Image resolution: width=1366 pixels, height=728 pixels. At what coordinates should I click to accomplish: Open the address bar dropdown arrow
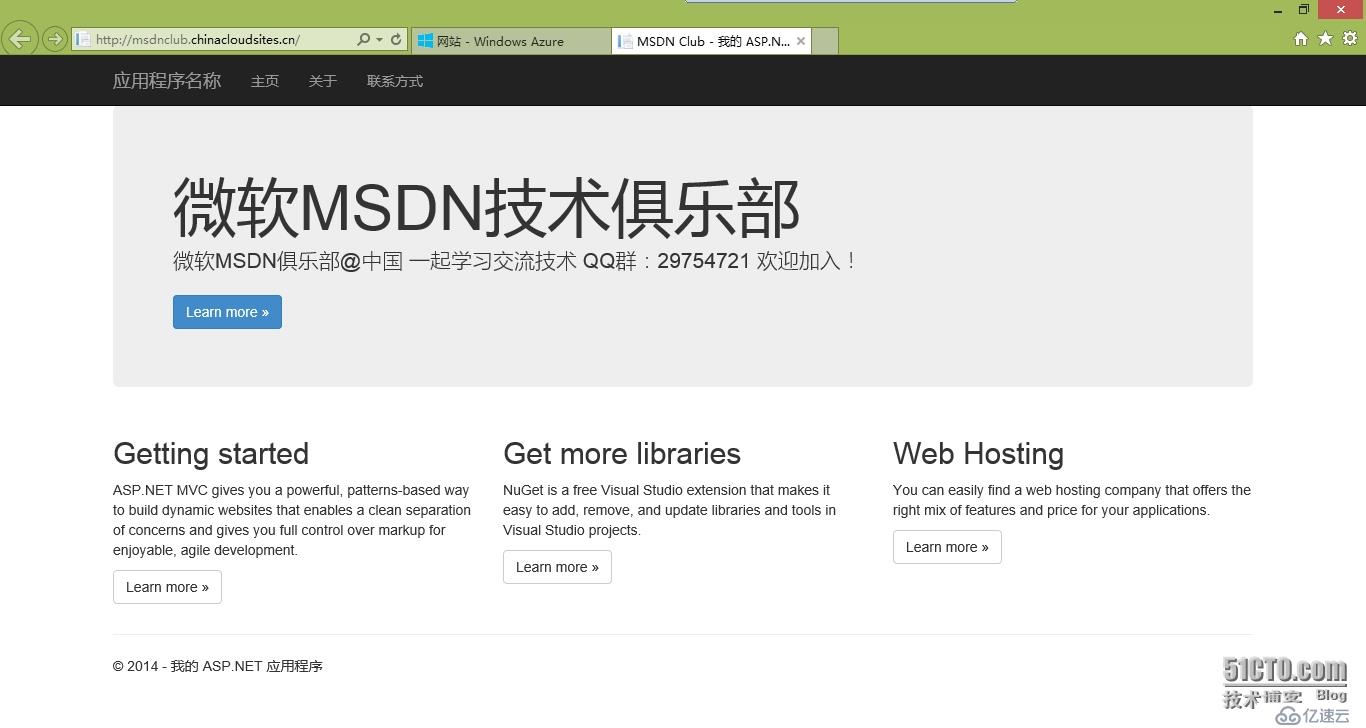[x=379, y=40]
